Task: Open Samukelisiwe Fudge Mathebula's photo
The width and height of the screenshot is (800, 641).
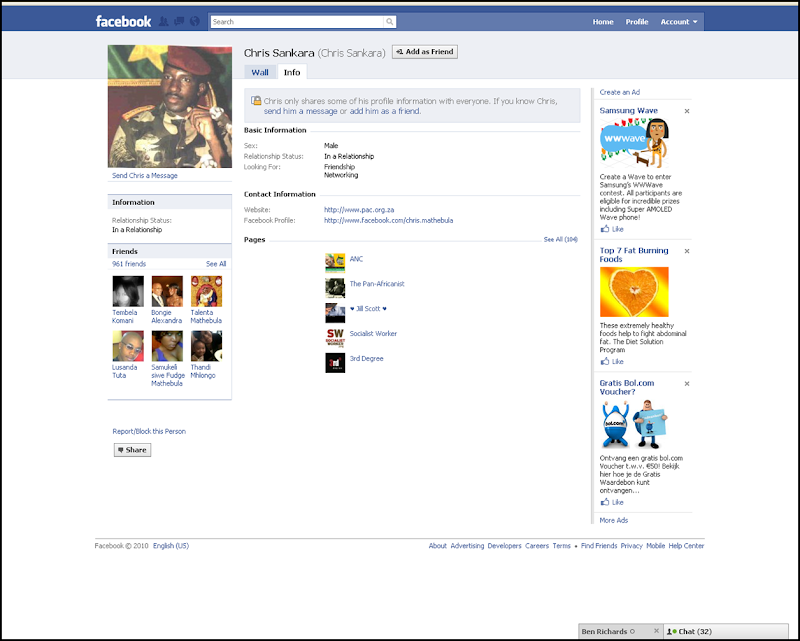Action: [x=167, y=346]
